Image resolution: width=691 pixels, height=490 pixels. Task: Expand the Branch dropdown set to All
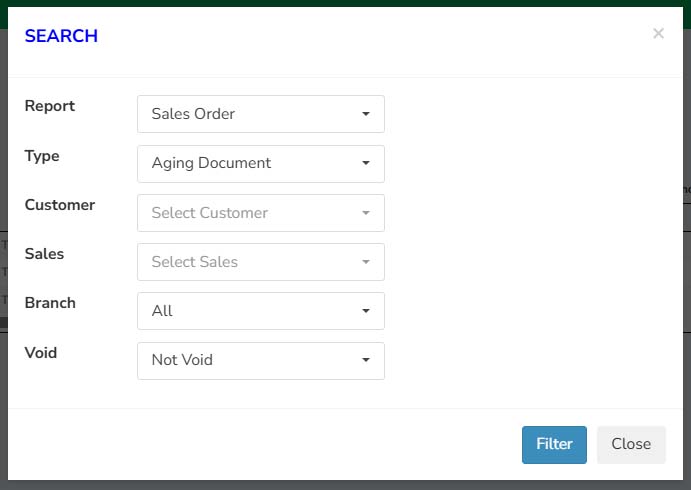(x=261, y=311)
